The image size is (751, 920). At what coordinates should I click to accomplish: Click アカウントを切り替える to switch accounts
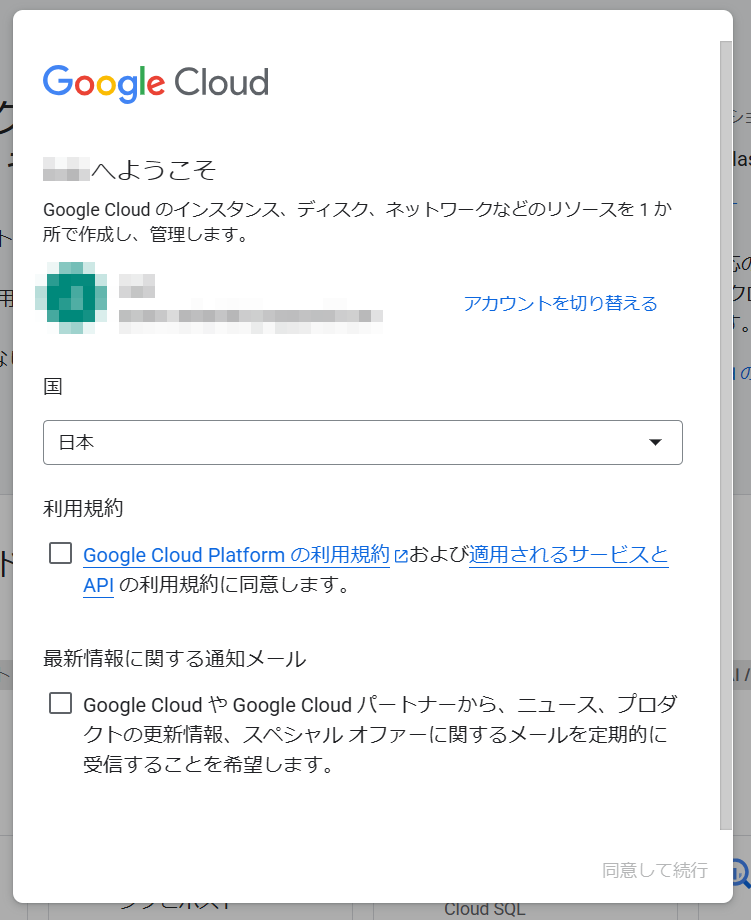(x=560, y=303)
